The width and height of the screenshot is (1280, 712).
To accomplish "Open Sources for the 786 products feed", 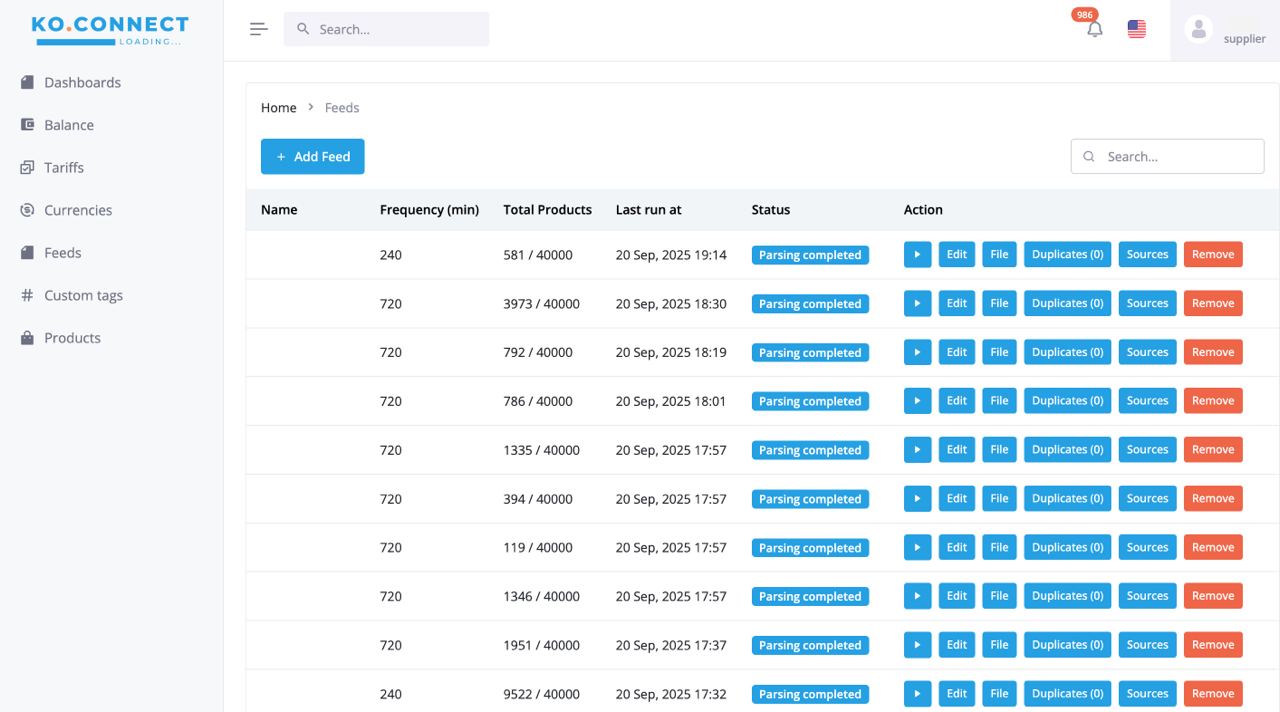I will [1147, 401].
